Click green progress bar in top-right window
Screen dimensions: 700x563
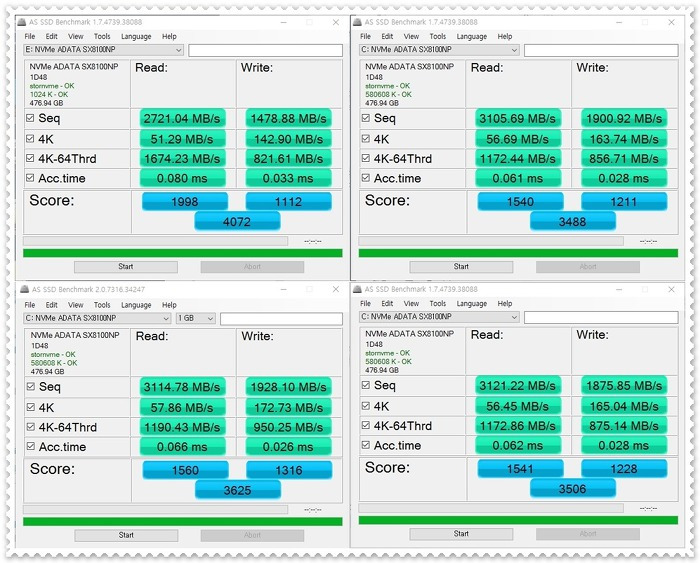tap(518, 253)
